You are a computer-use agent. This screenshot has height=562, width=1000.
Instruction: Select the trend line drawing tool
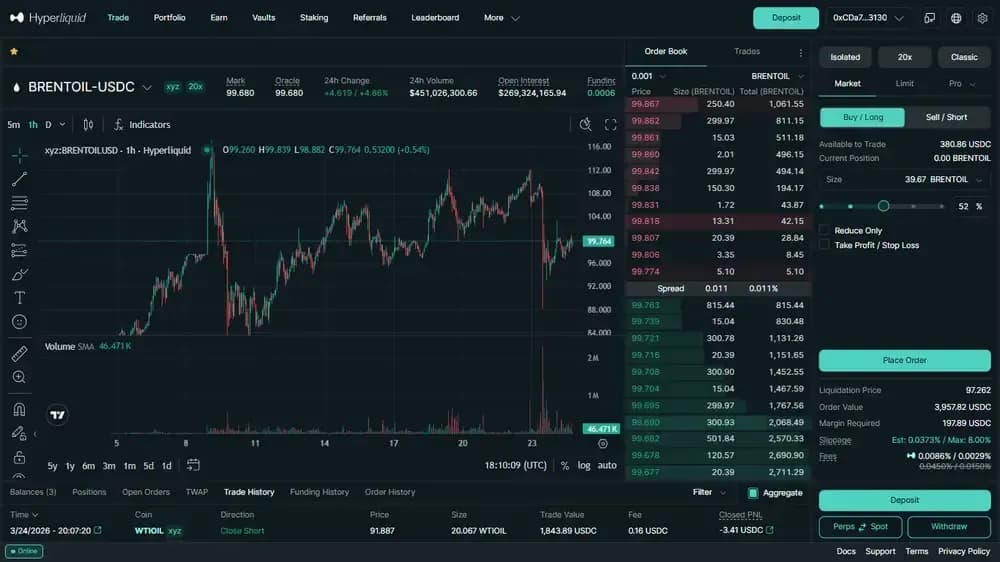point(19,179)
